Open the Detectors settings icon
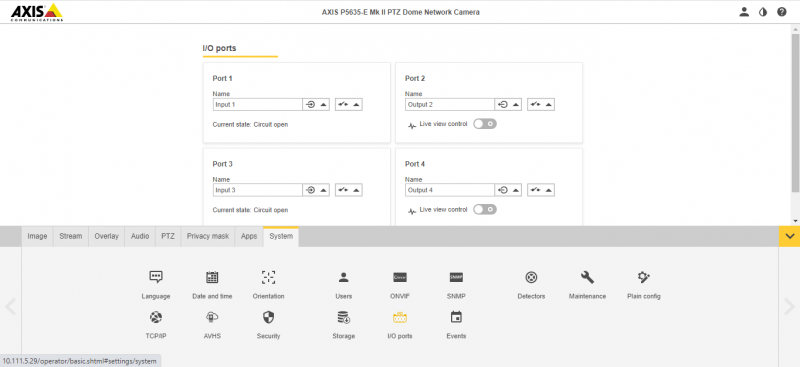Viewport: 800px width, 367px height. pyautogui.click(x=531, y=277)
